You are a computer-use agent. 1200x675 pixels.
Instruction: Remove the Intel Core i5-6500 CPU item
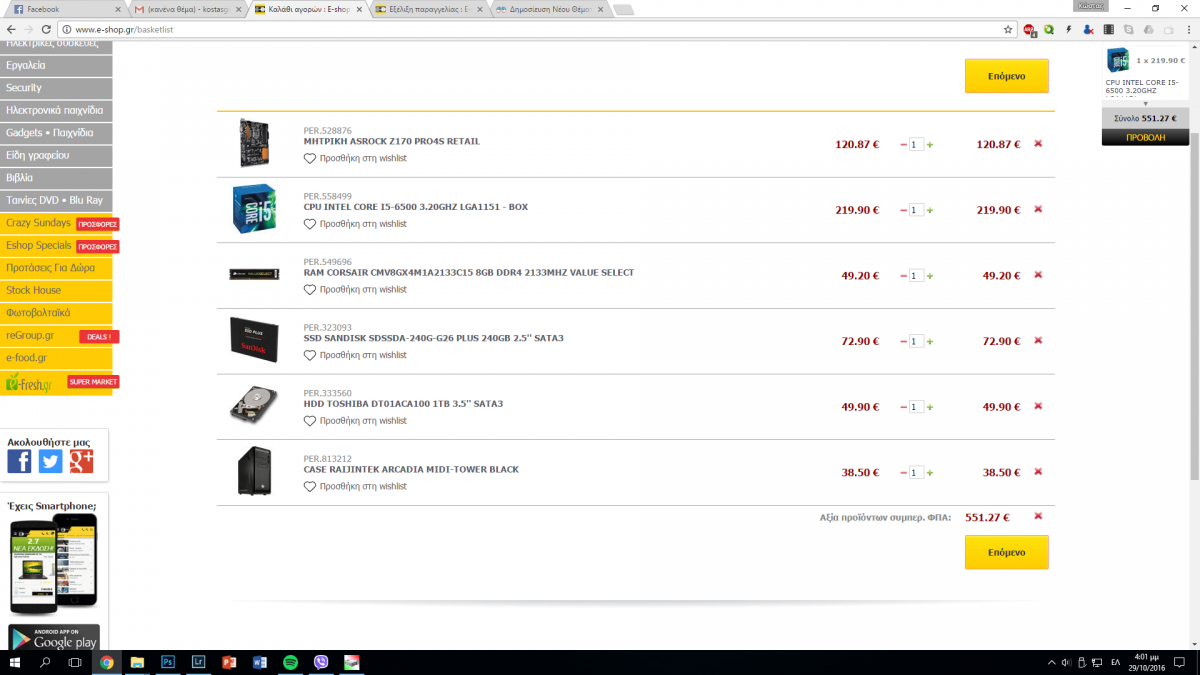[1038, 210]
